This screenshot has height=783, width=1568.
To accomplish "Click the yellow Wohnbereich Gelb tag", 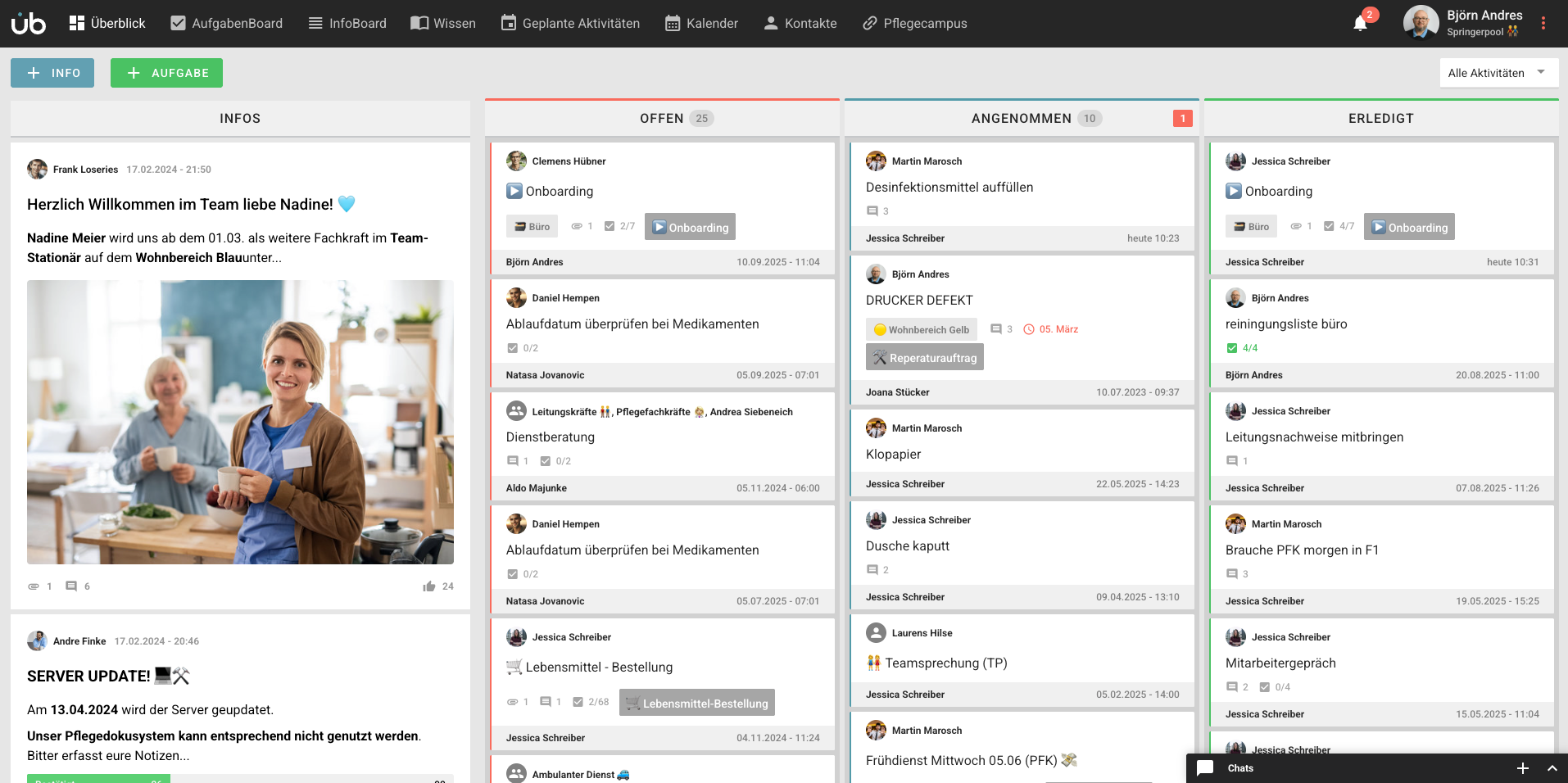I will [x=921, y=329].
